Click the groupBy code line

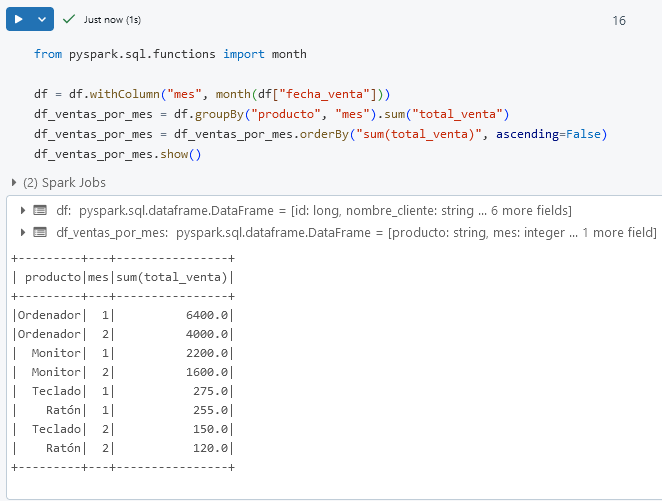[270, 114]
